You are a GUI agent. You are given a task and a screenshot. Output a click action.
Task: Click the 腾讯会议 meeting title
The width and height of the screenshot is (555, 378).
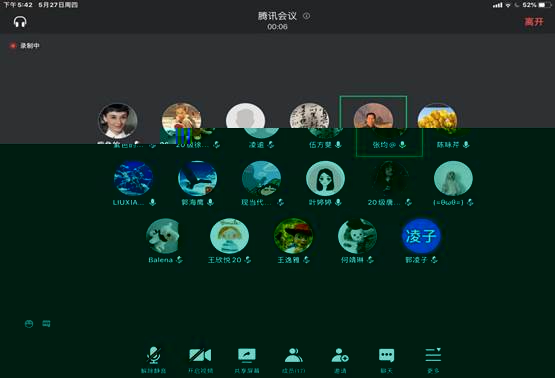(x=277, y=16)
